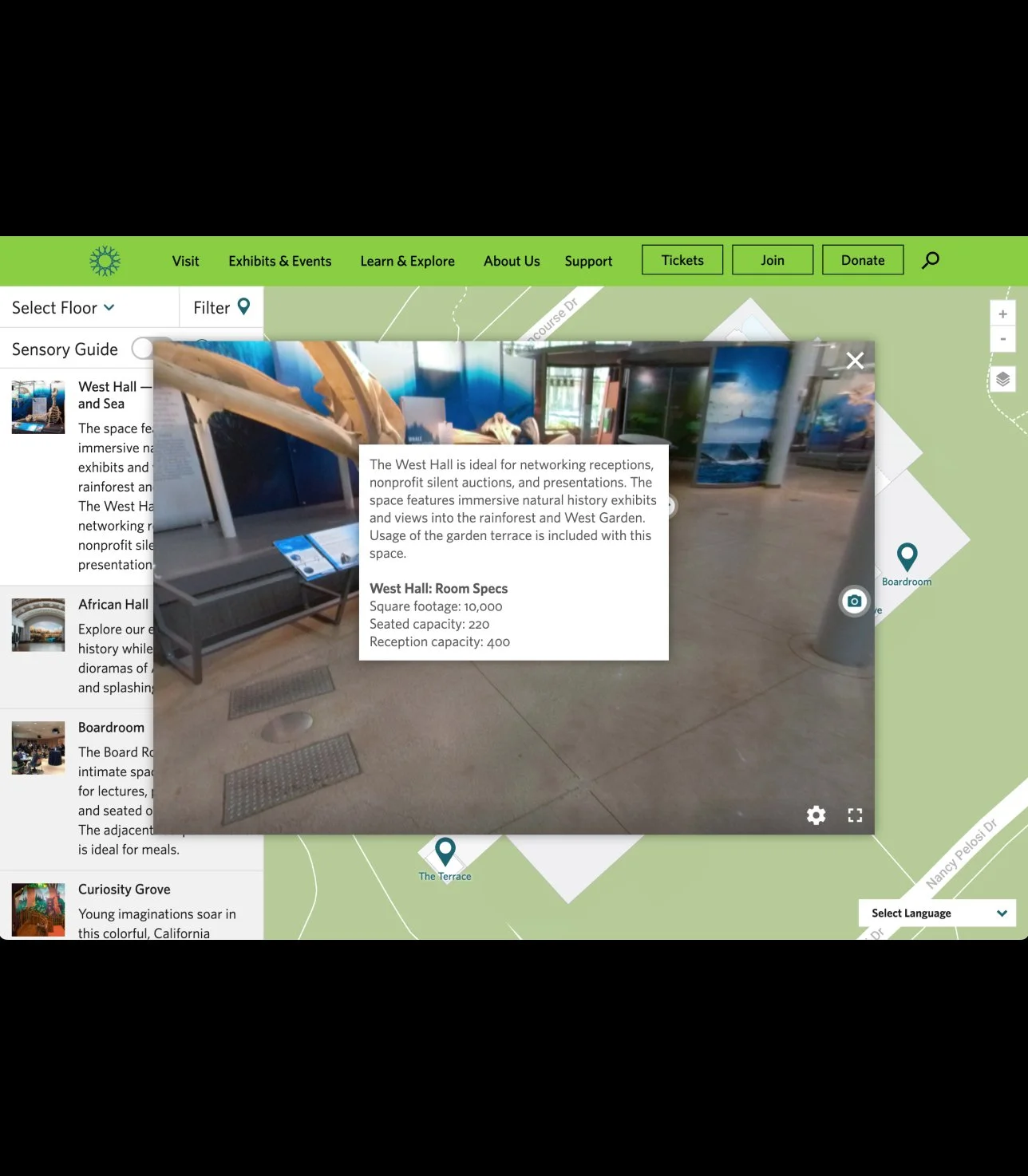This screenshot has height=1176, width=1028.
Task: Open the Visit menu
Action: point(186,261)
